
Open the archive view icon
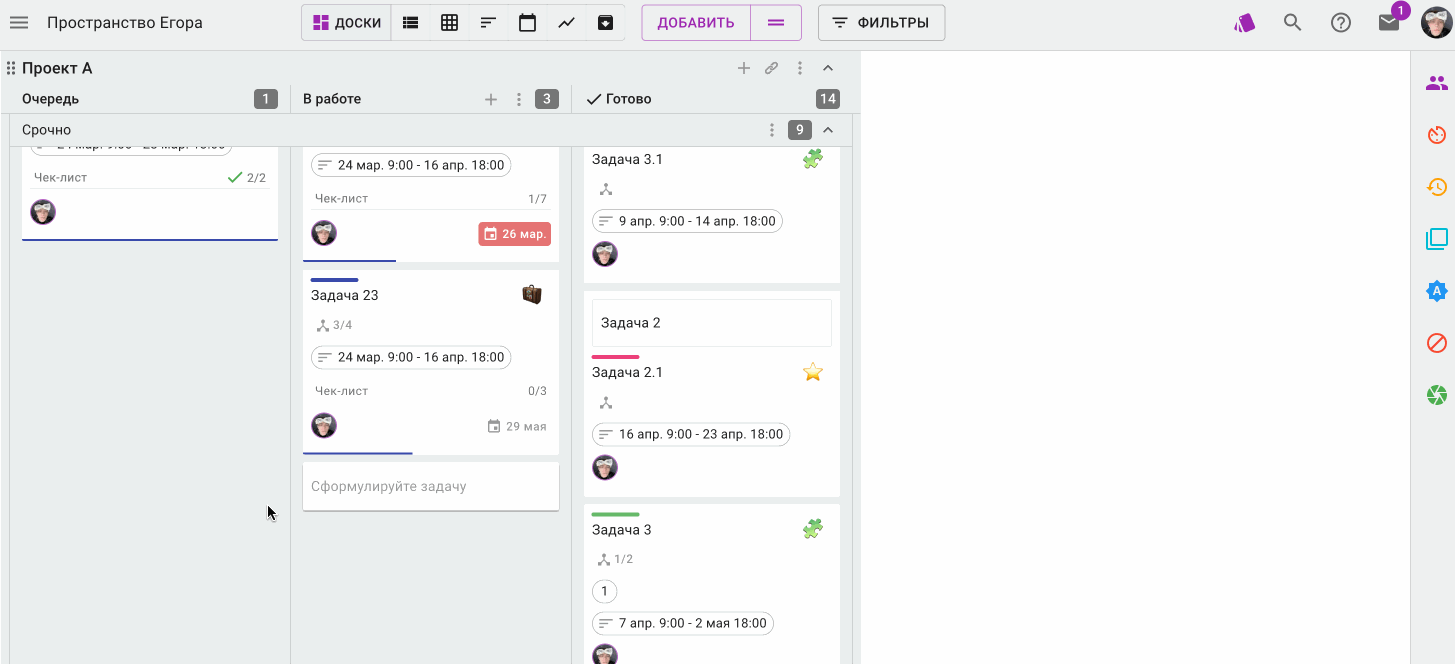click(x=605, y=22)
